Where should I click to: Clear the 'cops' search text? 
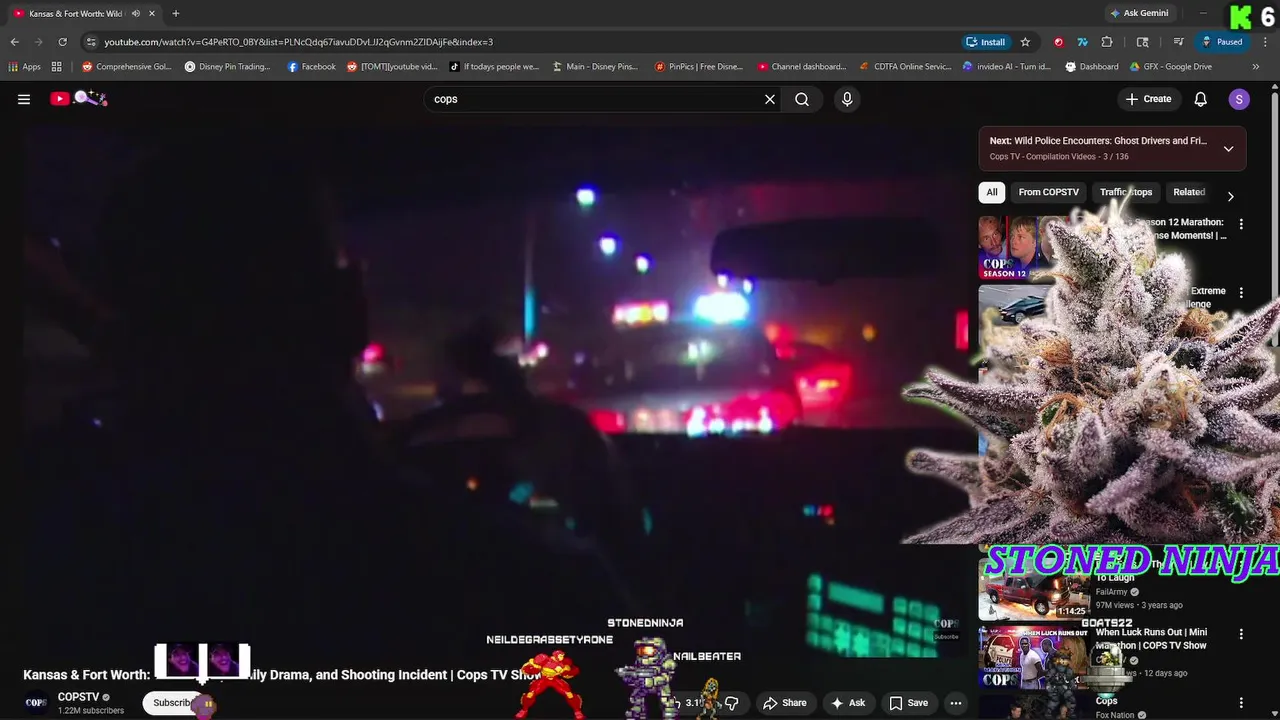tap(770, 99)
